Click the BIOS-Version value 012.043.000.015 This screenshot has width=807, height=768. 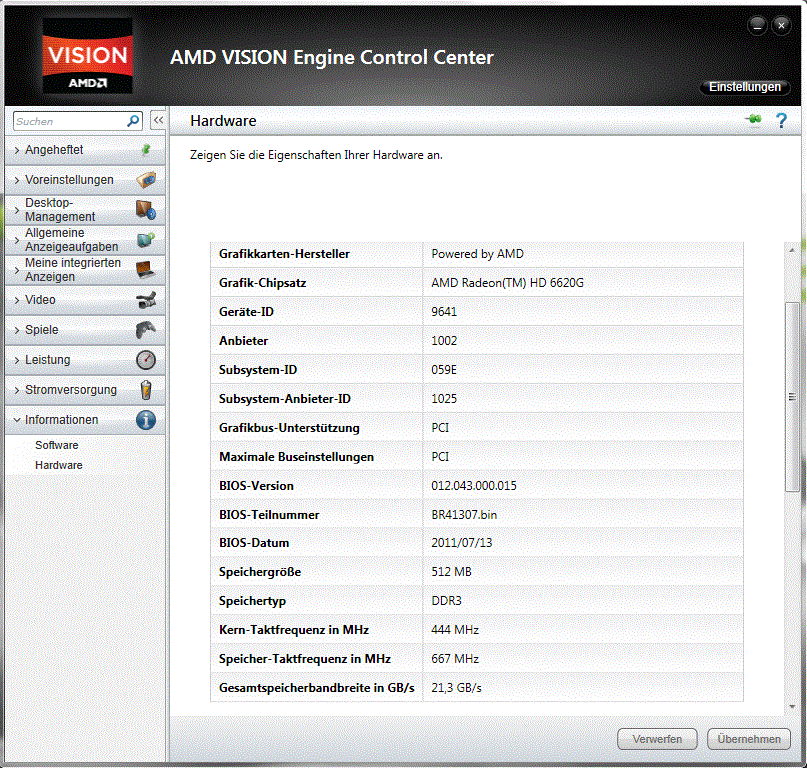[x=474, y=485]
